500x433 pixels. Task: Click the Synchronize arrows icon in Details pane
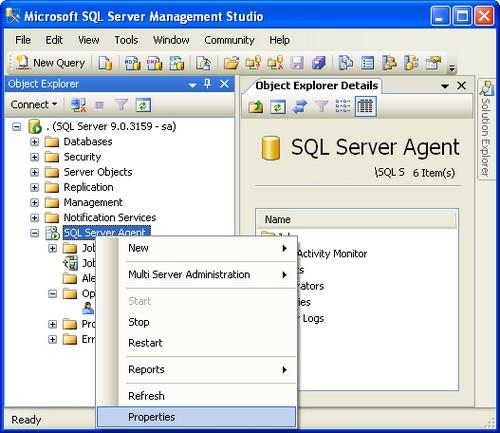click(299, 107)
